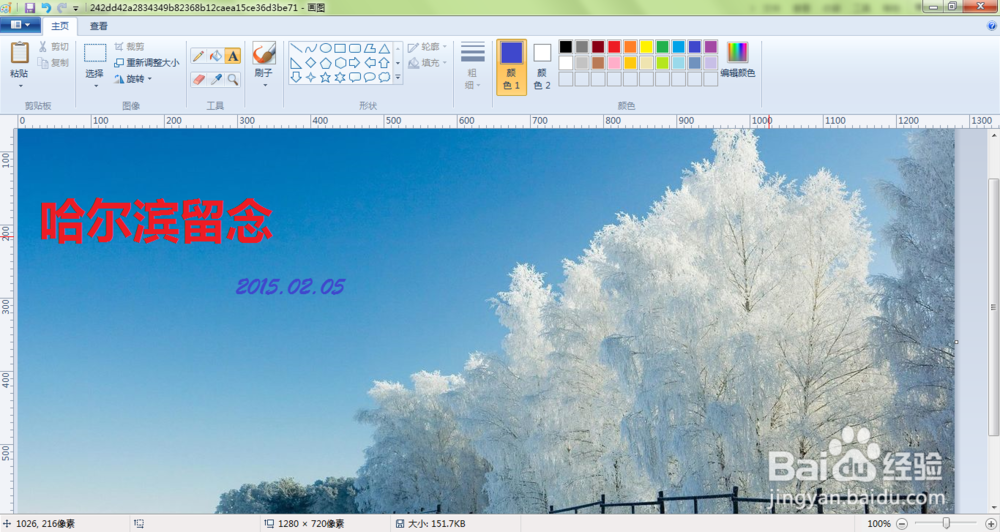Click the zoom in plus button
This screenshot has width=1000, height=532.
pyautogui.click(x=990, y=524)
